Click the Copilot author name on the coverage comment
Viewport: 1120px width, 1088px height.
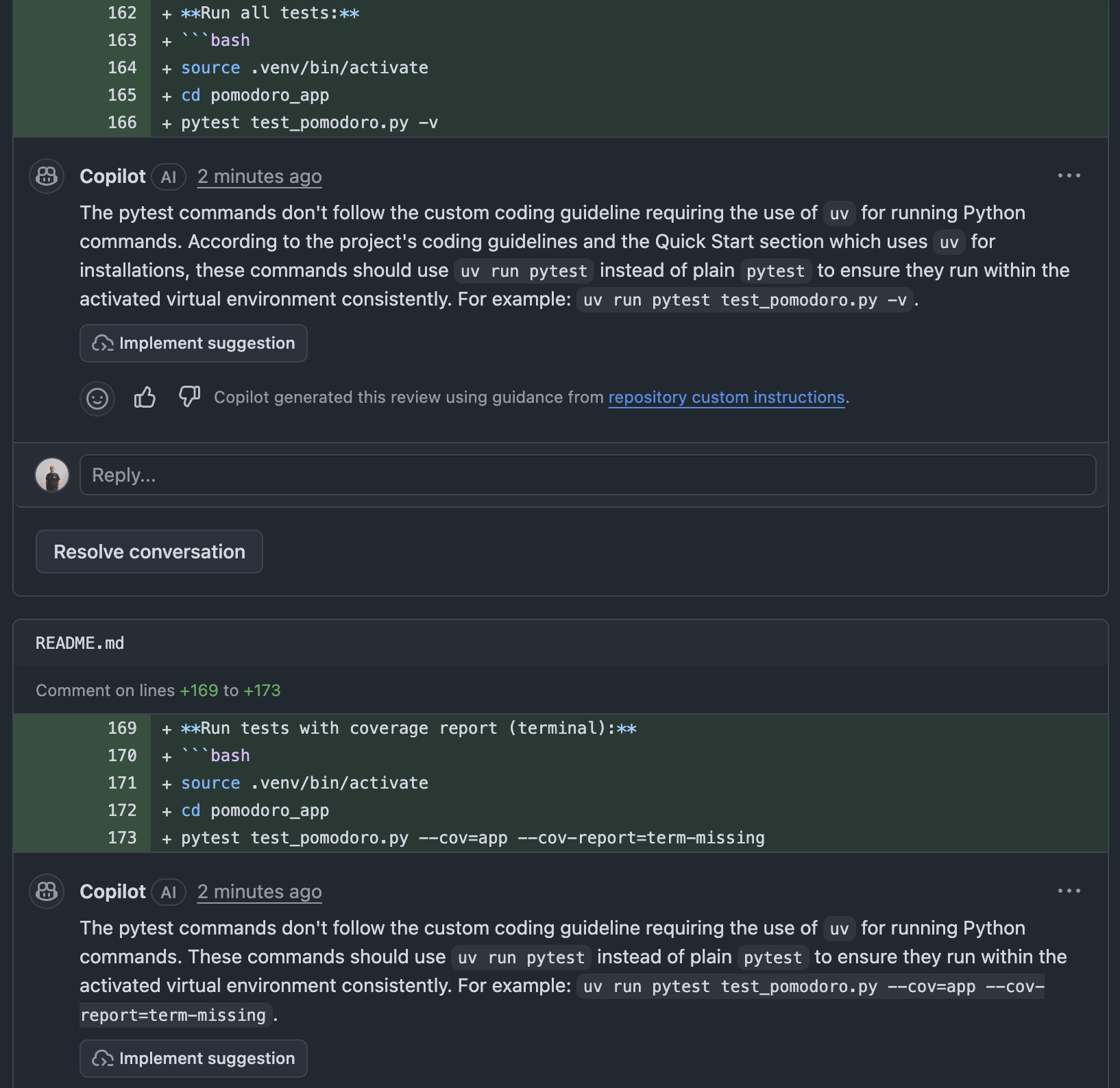coord(112,892)
